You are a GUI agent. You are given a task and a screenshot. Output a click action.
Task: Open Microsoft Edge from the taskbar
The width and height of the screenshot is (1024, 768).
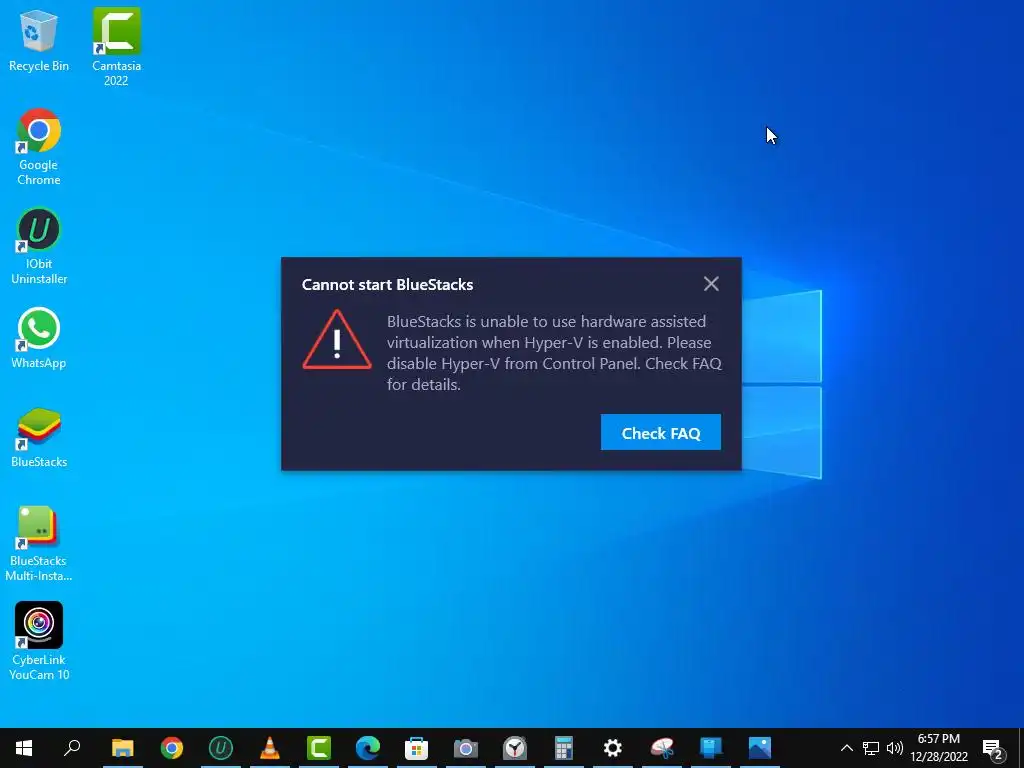pos(368,748)
